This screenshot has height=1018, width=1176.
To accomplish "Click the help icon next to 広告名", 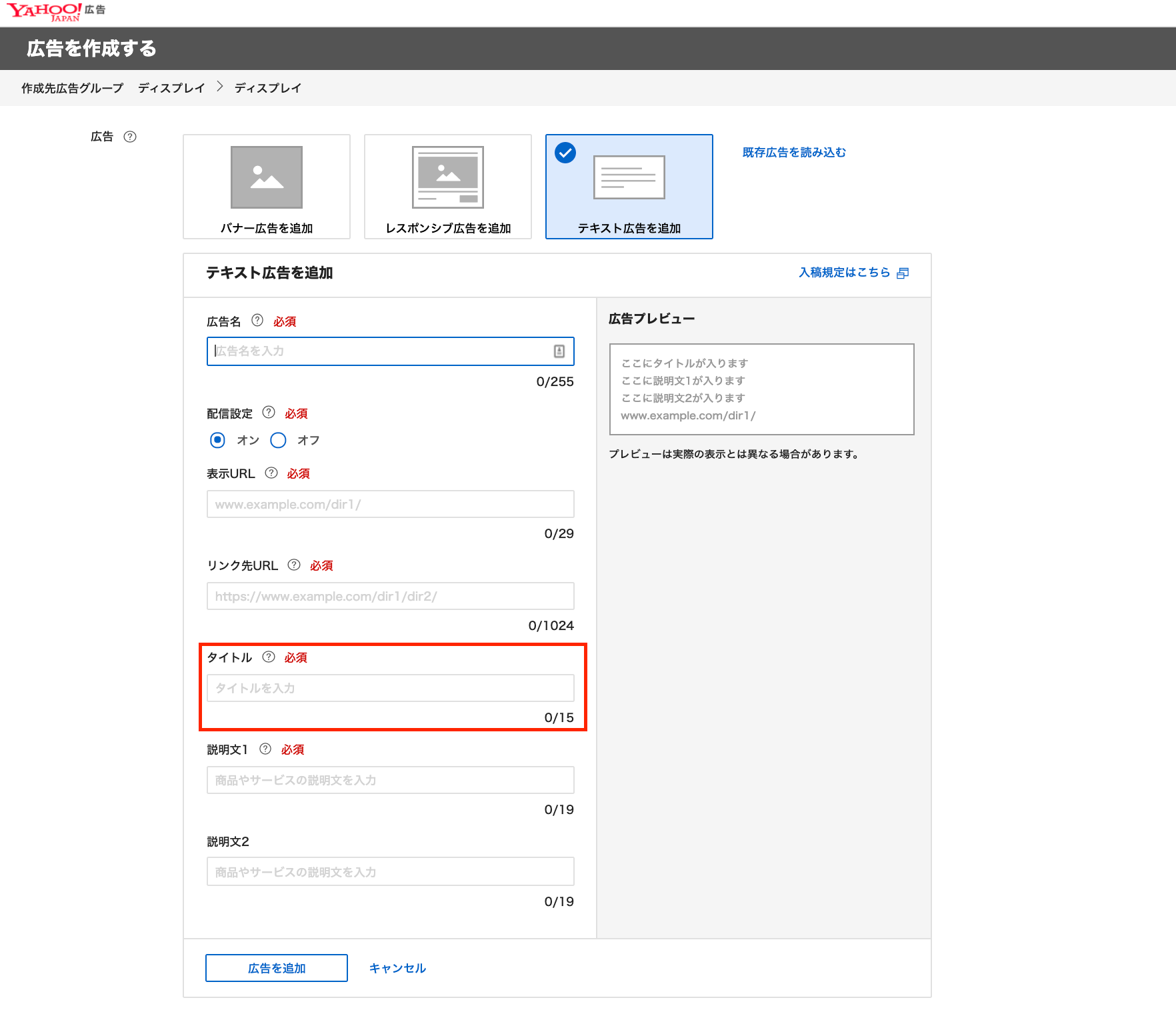I will 257,321.
